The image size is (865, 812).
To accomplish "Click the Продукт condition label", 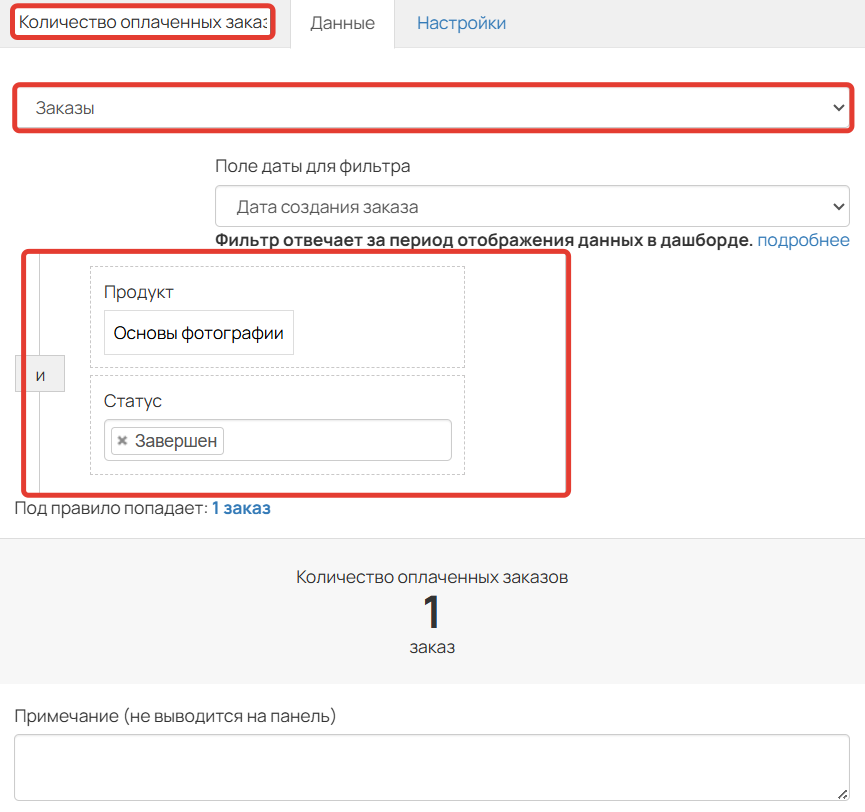I will (x=138, y=292).
